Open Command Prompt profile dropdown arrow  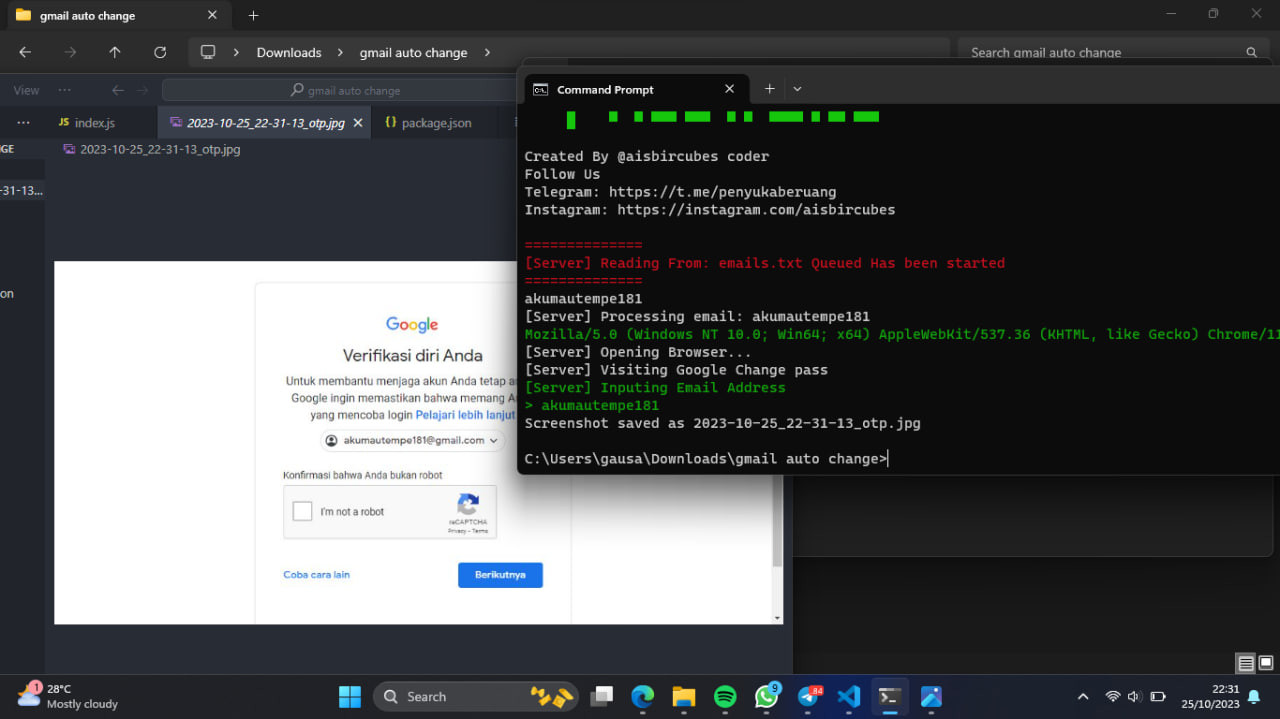797,89
